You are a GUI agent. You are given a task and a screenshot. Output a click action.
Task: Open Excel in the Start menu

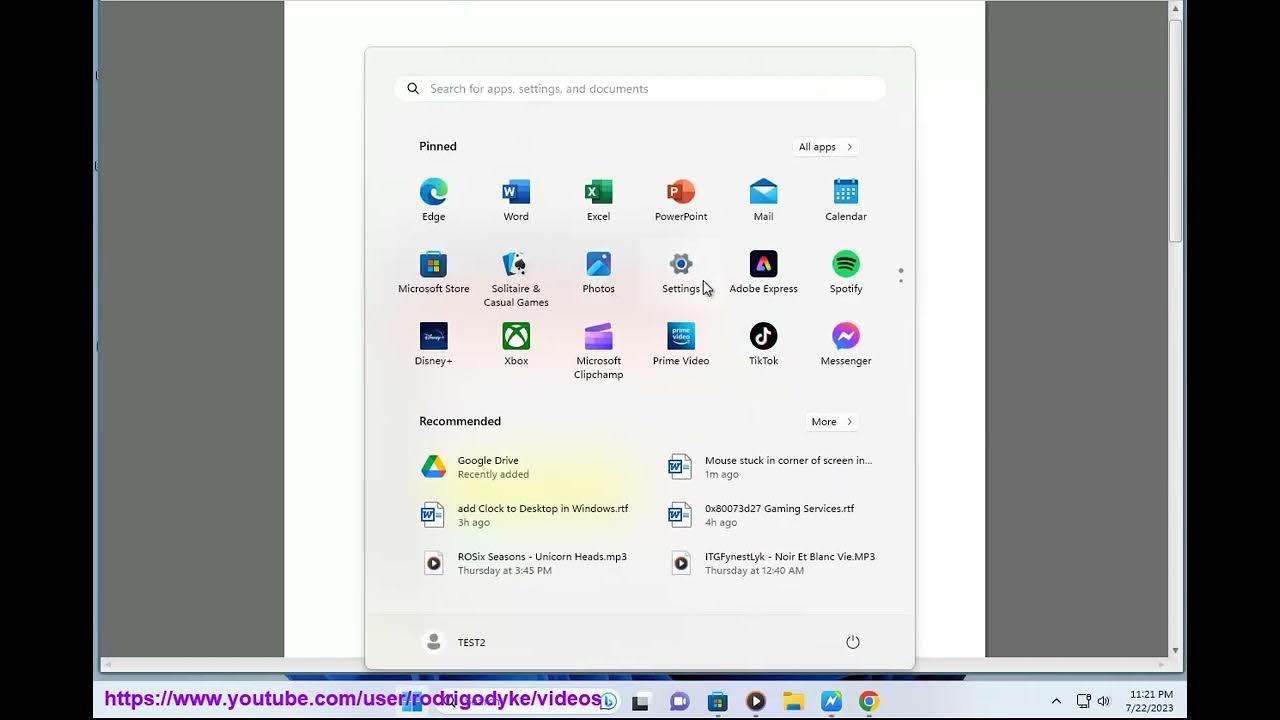tap(598, 200)
